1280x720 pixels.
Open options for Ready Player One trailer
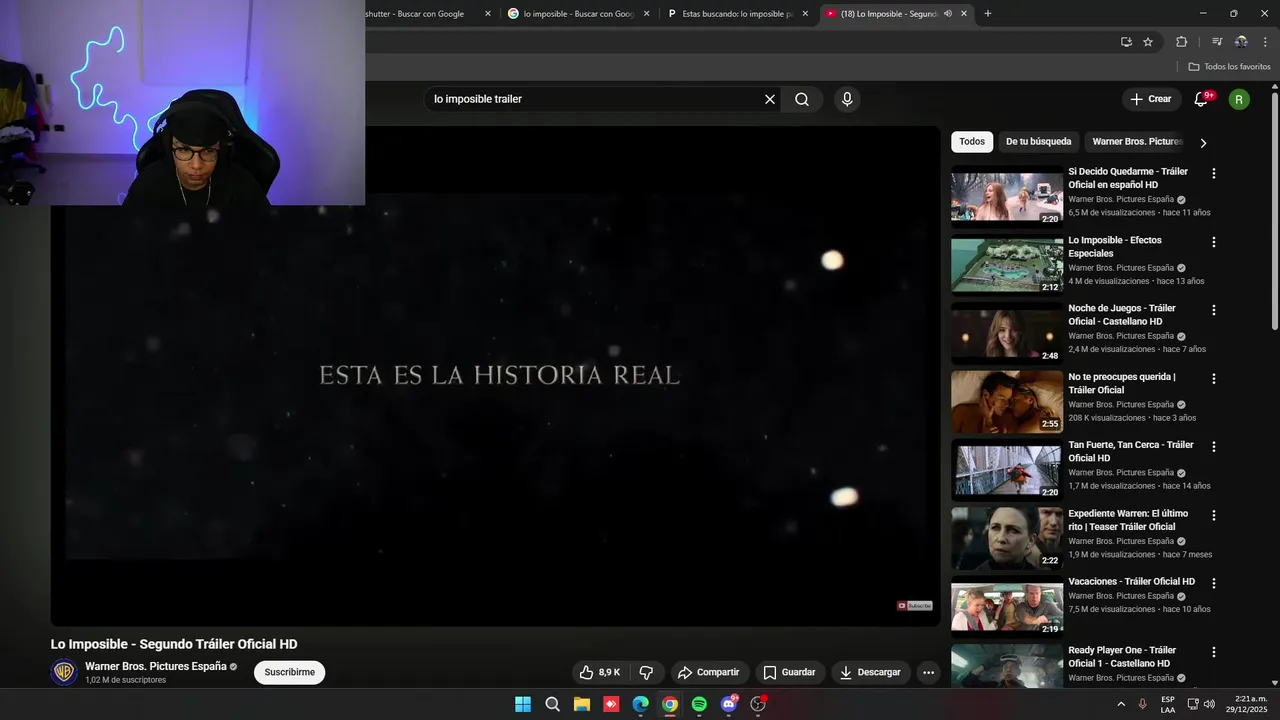tap(1214, 652)
